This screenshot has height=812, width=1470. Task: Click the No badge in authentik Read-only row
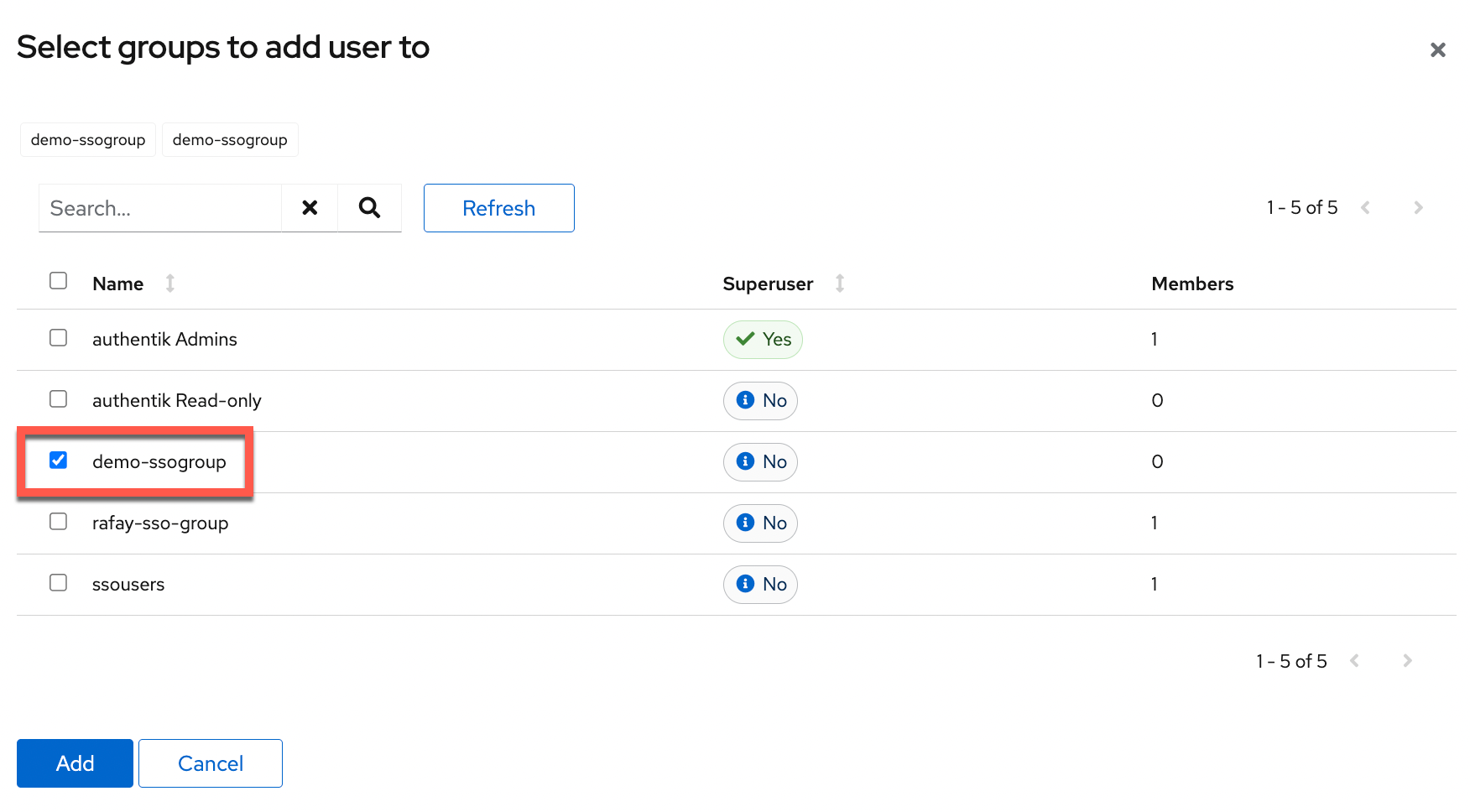point(760,400)
